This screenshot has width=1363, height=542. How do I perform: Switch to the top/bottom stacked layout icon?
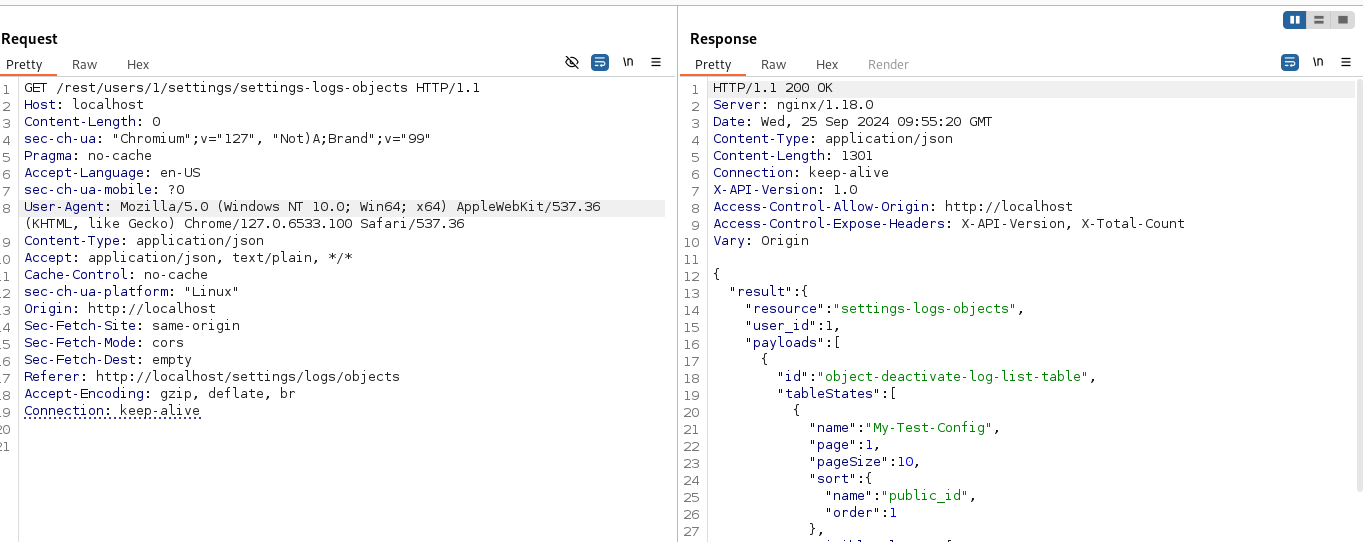1319,20
